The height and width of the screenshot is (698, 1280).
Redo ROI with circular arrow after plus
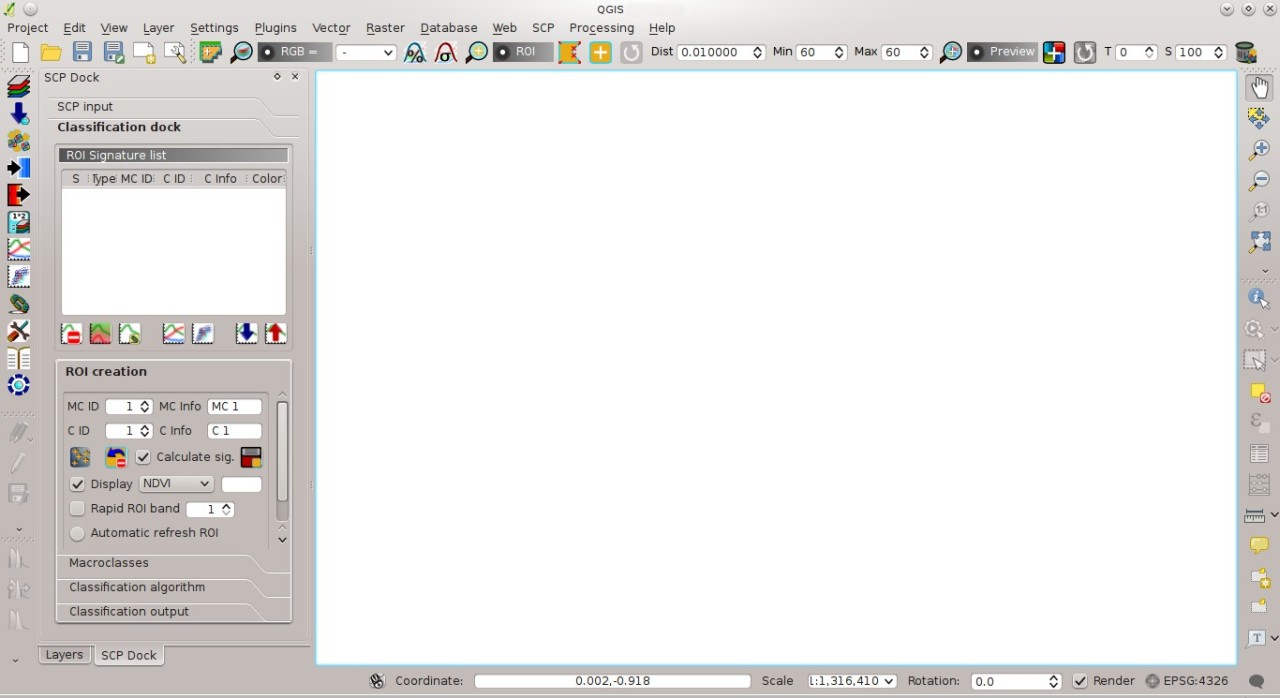(631, 52)
